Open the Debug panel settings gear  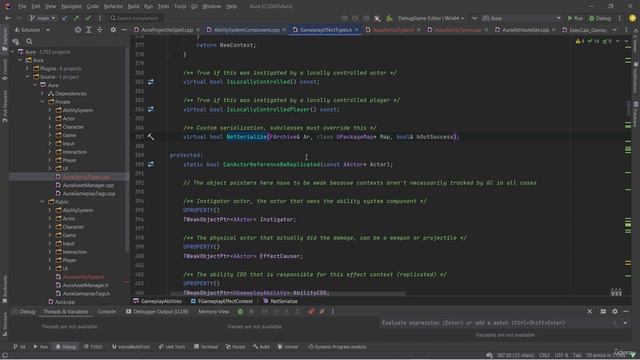tap(615, 311)
